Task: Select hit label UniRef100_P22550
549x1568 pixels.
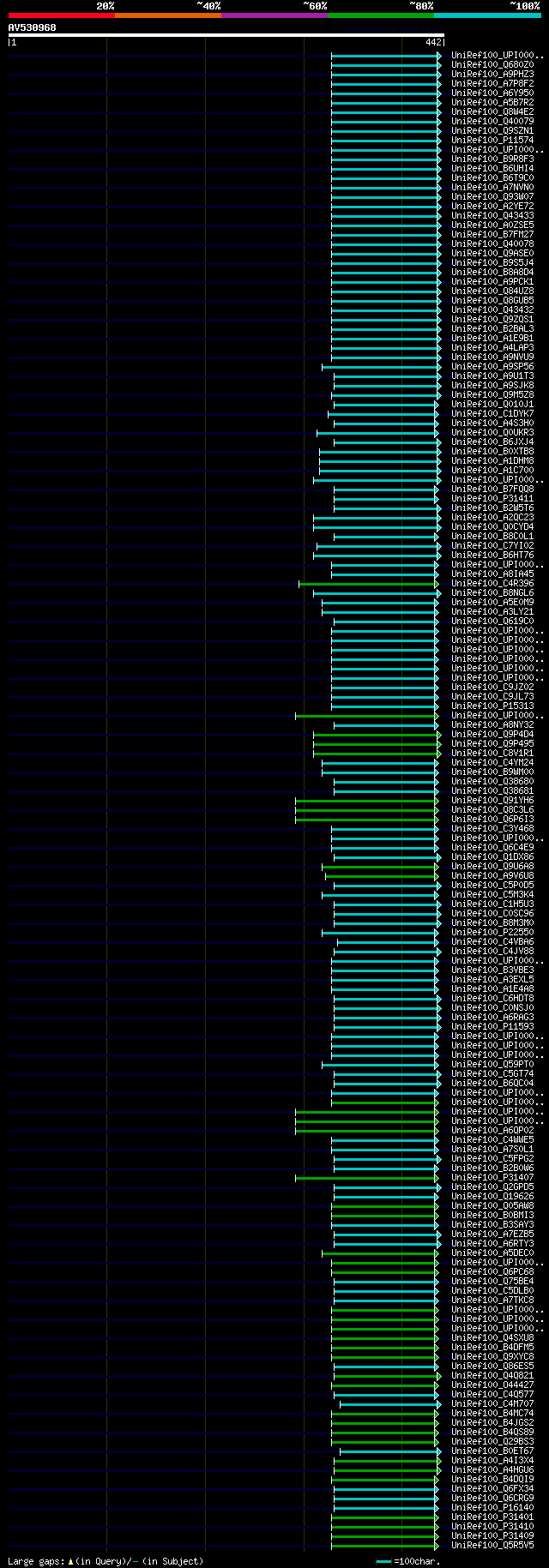Action: pos(492,933)
